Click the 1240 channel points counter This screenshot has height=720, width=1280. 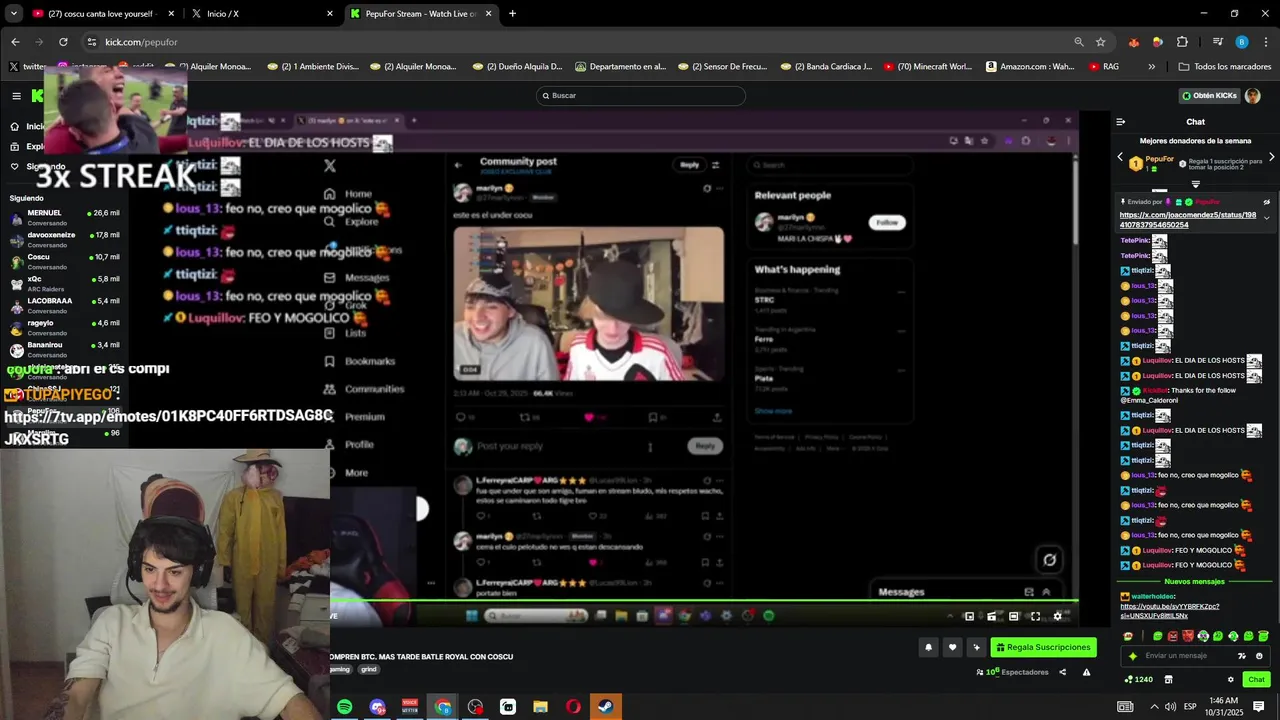[1139, 679]
